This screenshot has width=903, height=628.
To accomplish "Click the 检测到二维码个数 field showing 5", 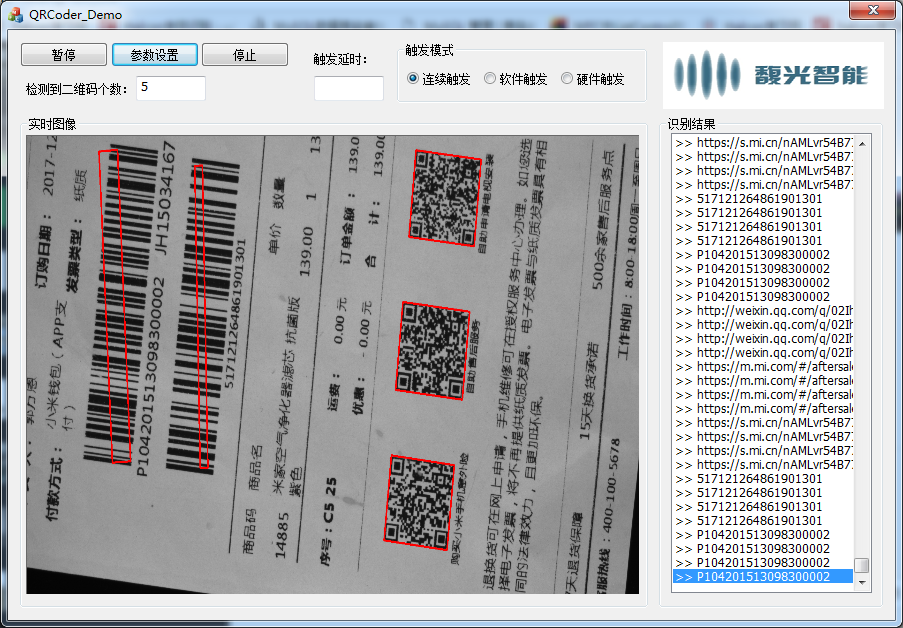I will pos(171,88).
